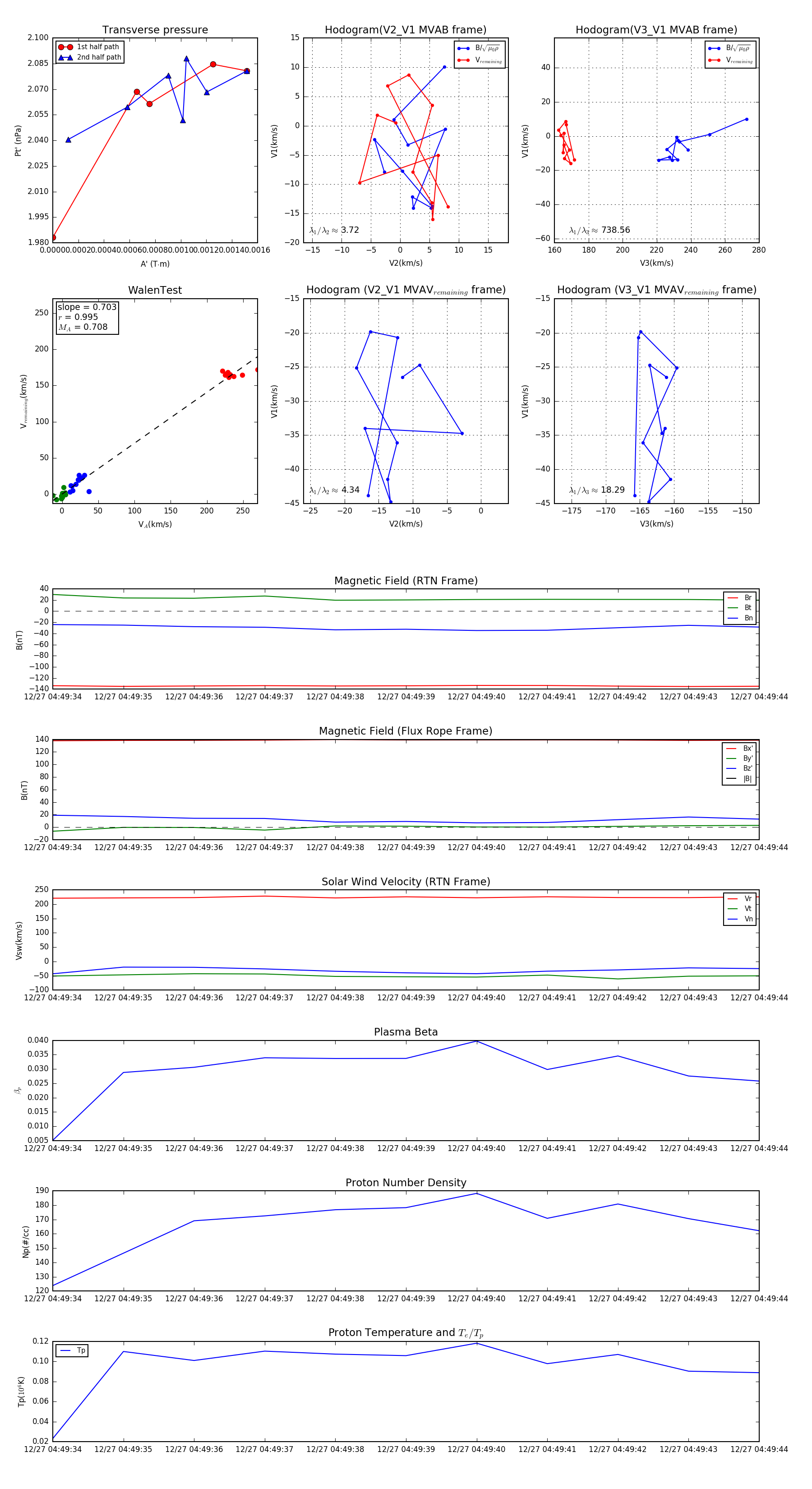Screen dimensions: 812x1489
Task: Click the Pt' (nPa) axis label on Transverse pressure
Action: [18, 140]
